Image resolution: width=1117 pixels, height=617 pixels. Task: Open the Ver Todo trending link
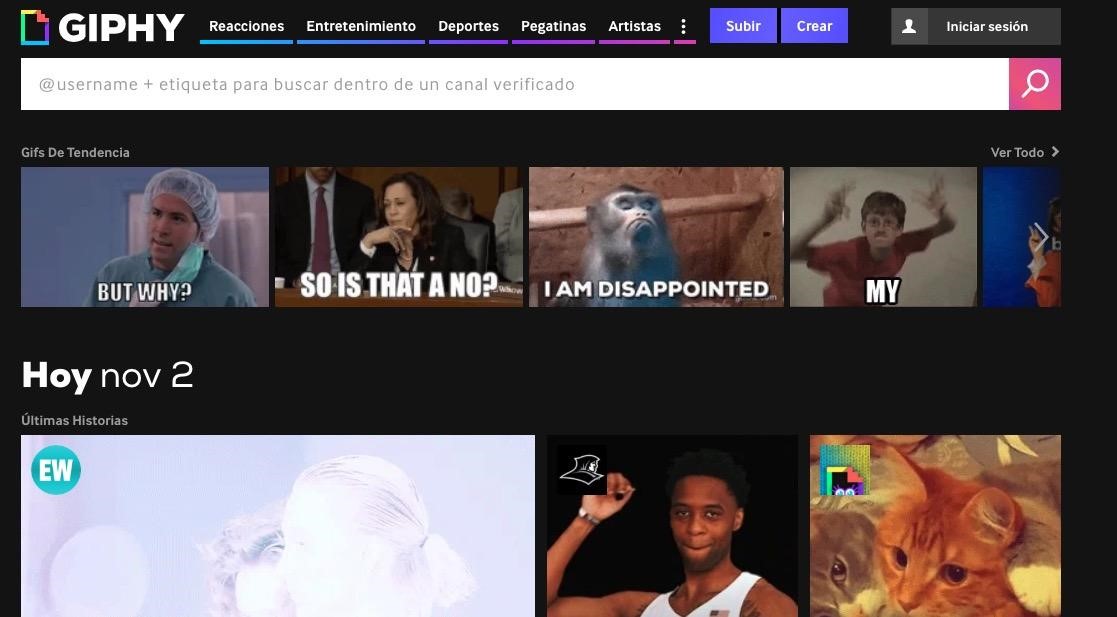(1025, 152)
